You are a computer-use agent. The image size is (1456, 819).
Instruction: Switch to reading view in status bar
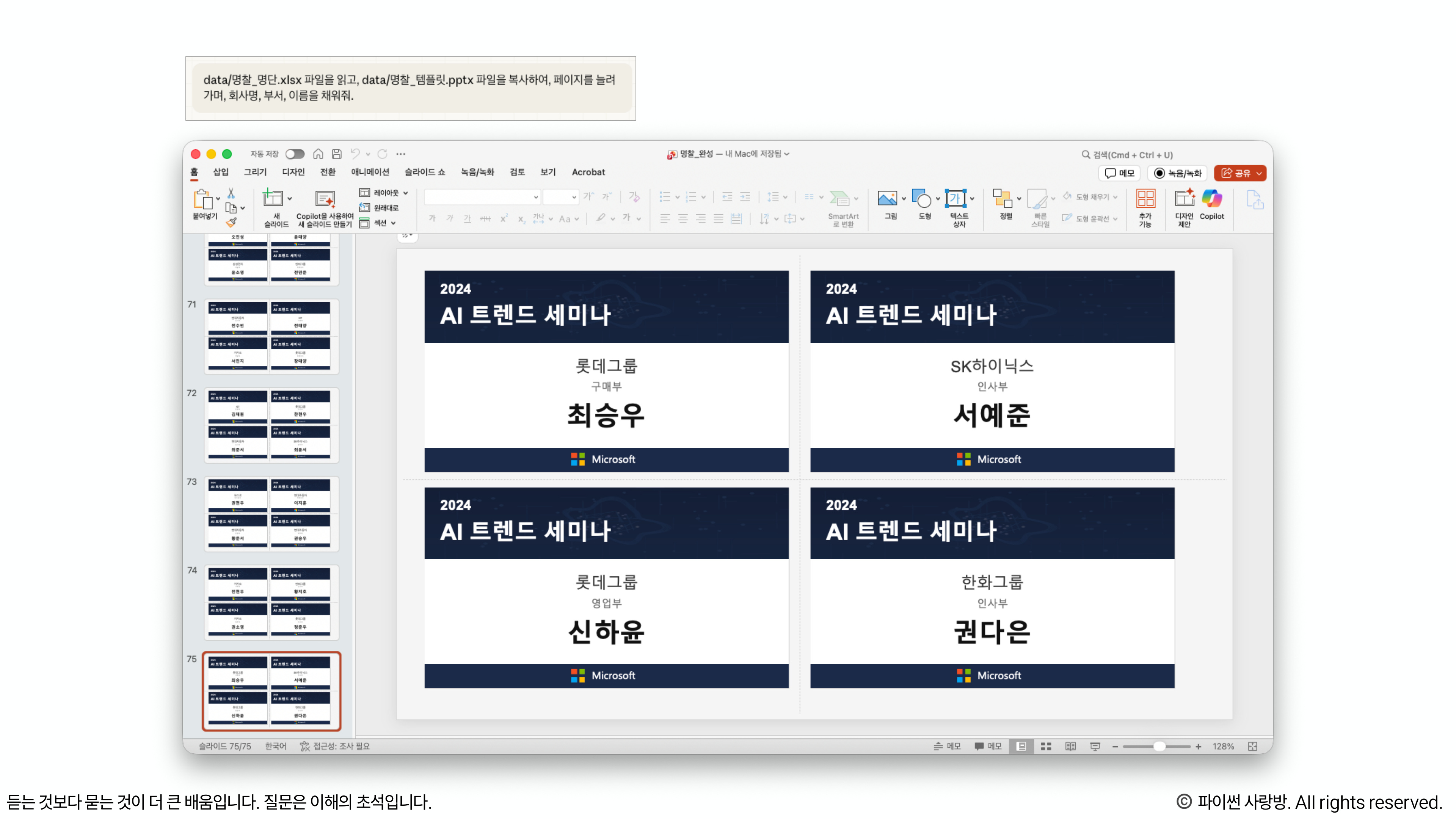(1070, 746)
